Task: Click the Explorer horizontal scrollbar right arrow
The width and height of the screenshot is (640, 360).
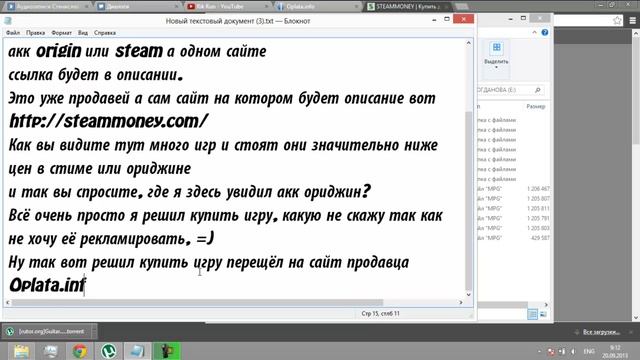Action: pos(546,304)
